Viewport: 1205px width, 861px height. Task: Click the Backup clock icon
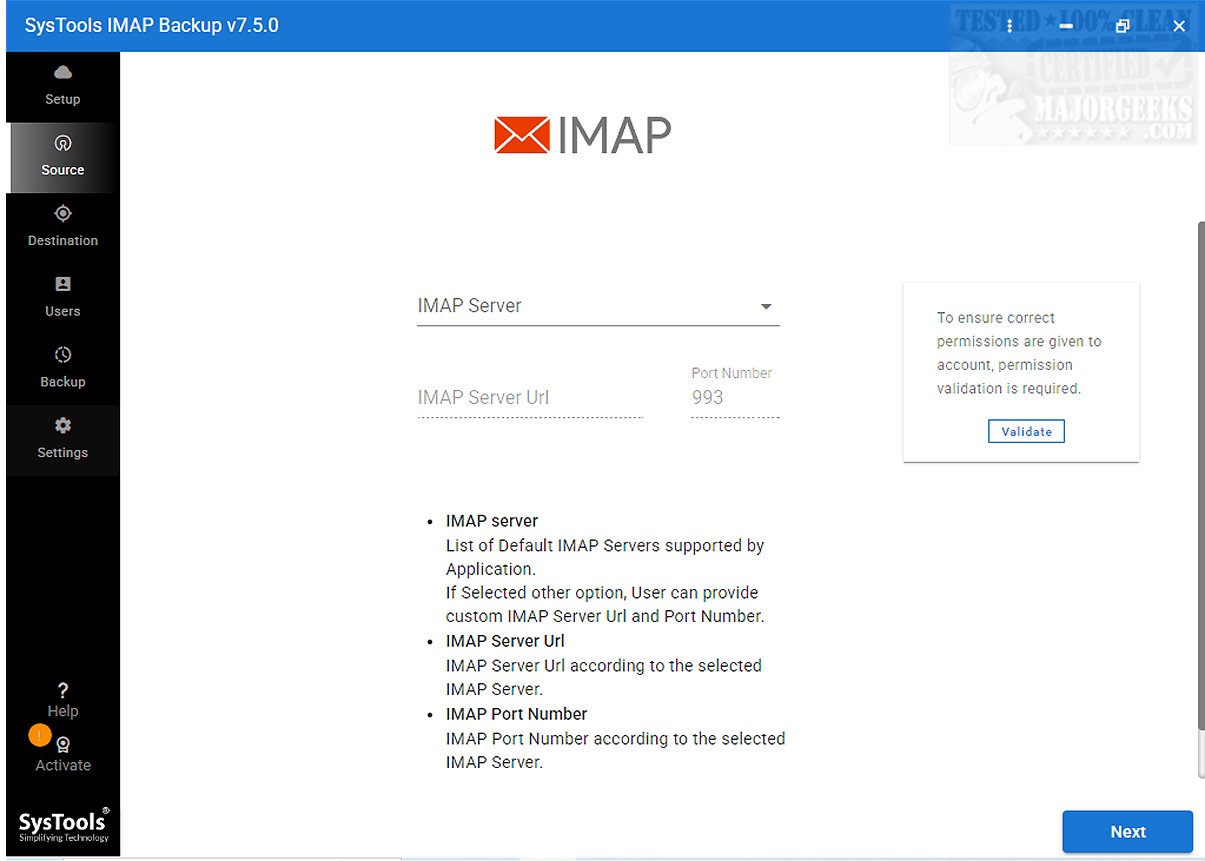63,355
